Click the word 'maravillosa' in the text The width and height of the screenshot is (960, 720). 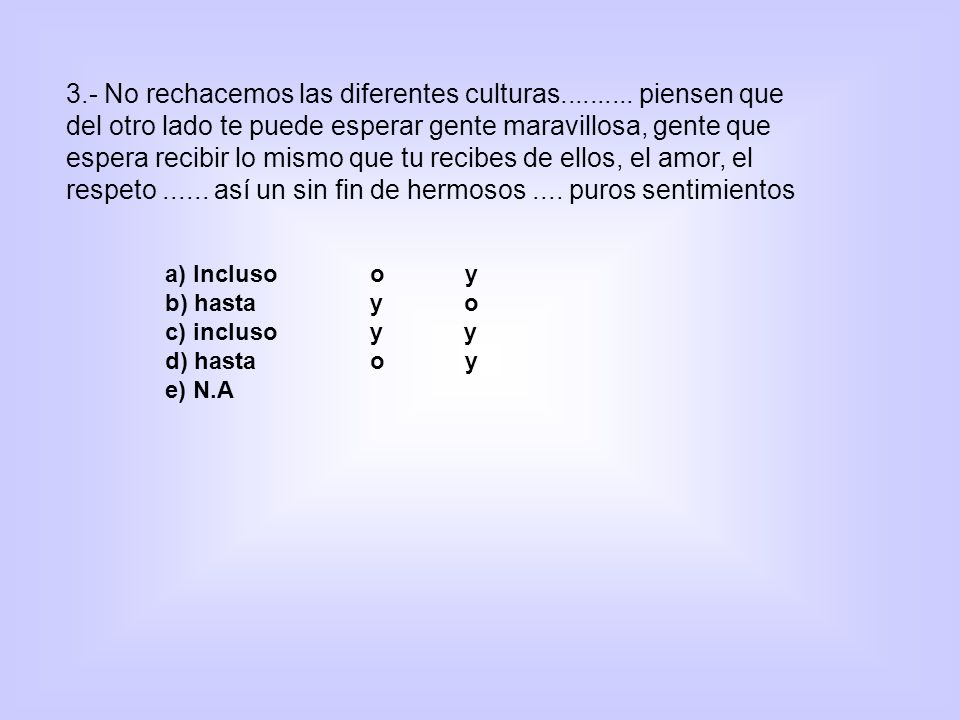pyautogui.click(x=575, y=126)
